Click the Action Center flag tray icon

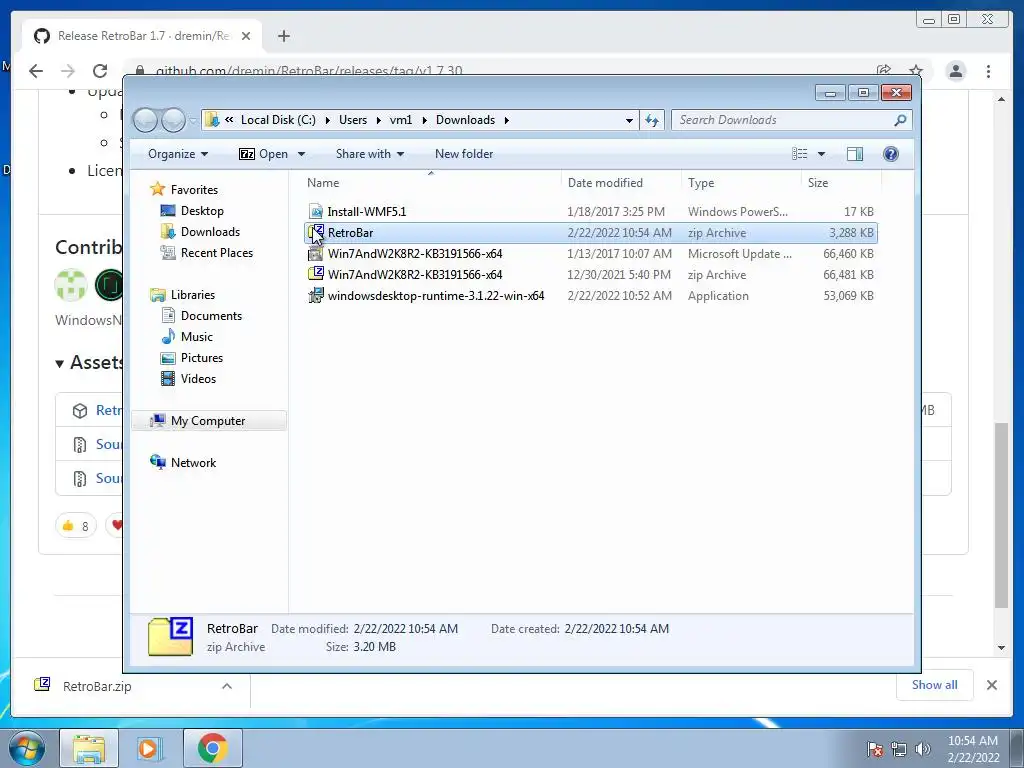coord(874,749)
